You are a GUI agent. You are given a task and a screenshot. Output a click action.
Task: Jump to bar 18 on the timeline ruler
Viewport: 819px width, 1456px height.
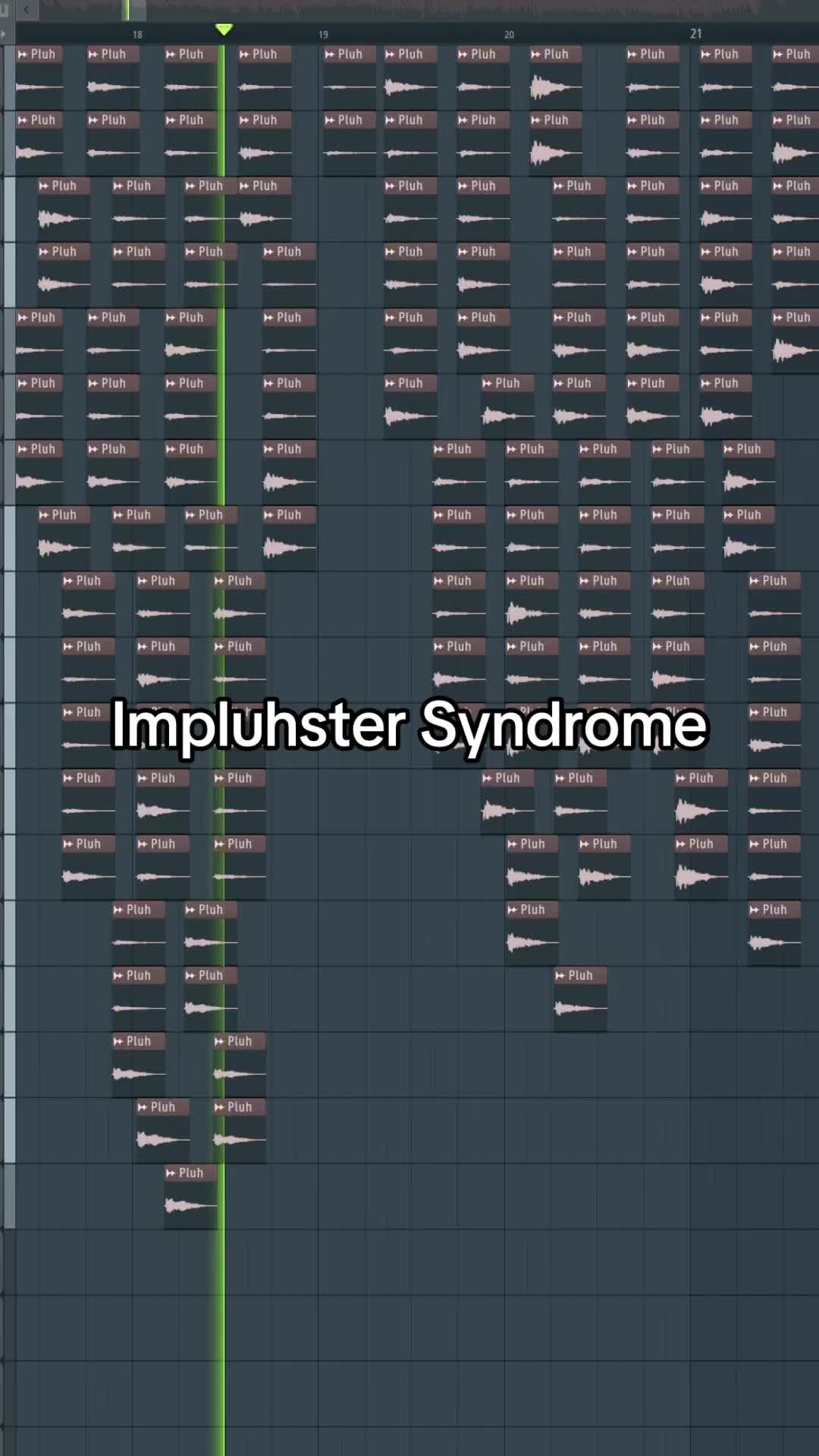(x=137, y=34)
